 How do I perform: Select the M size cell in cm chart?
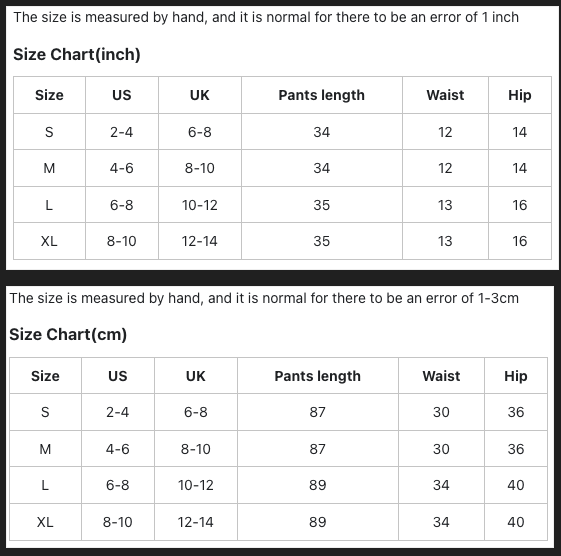[x=45, y=449]
